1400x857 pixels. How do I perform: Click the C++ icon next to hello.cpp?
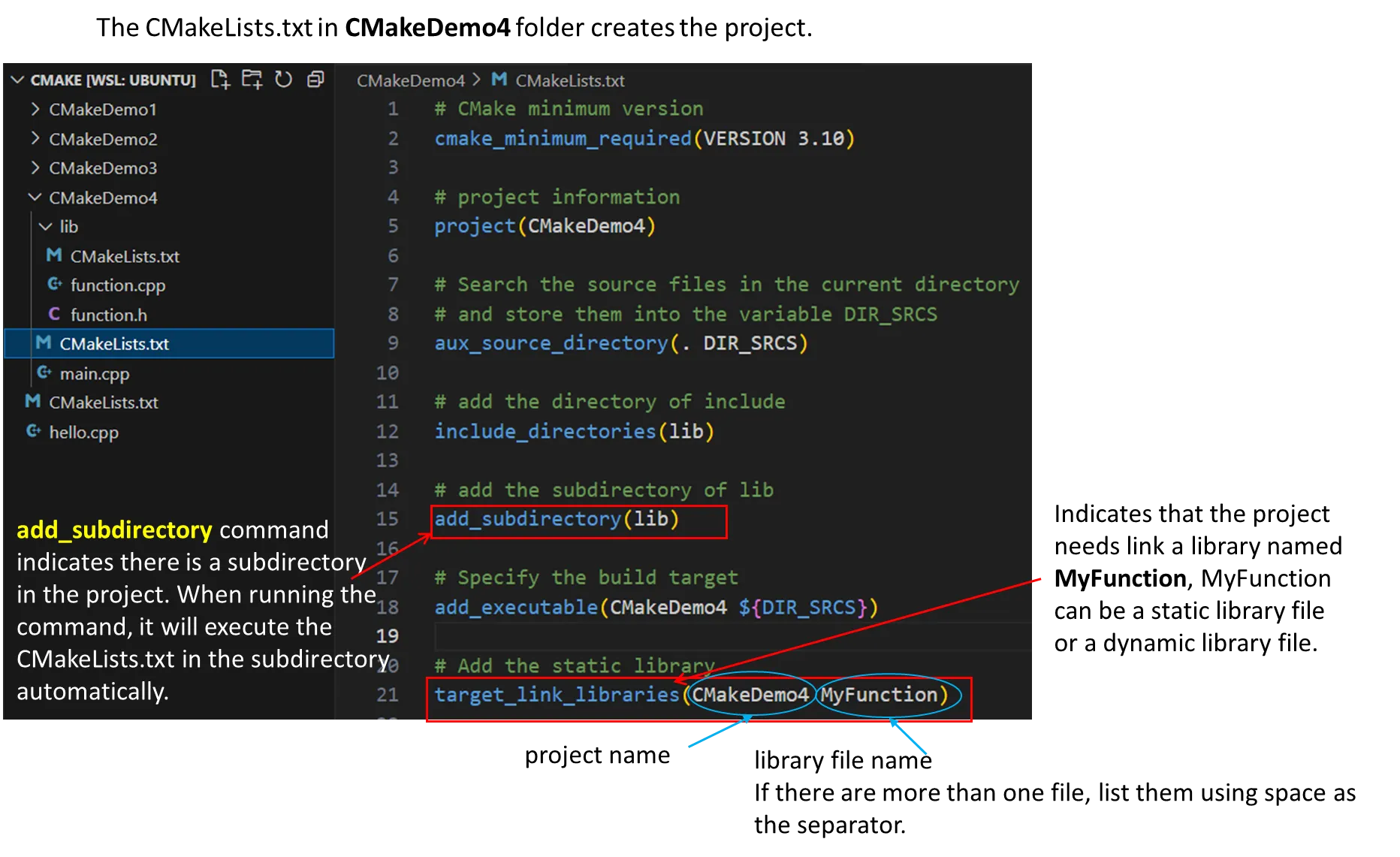point(33,431)
